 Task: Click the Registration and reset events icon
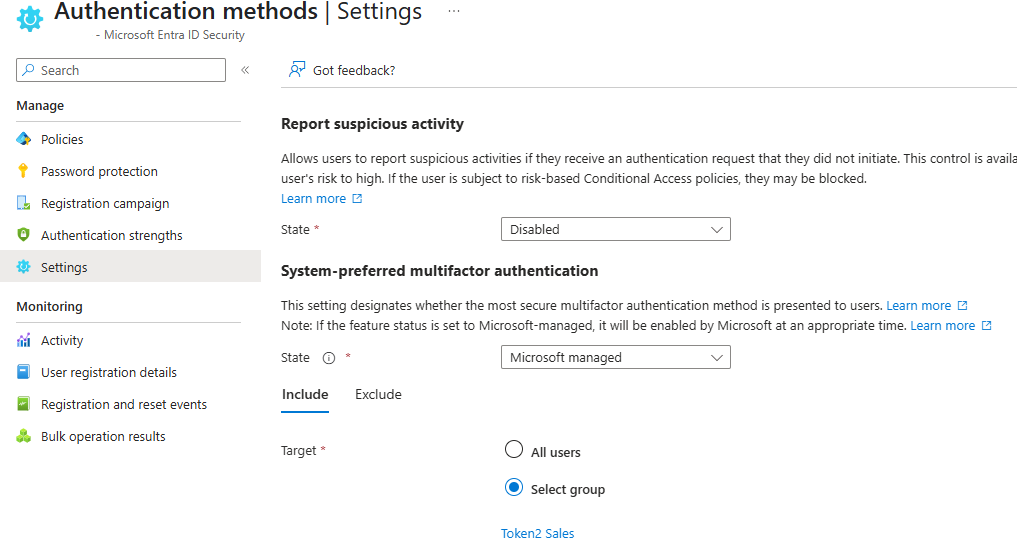[24, 404]
